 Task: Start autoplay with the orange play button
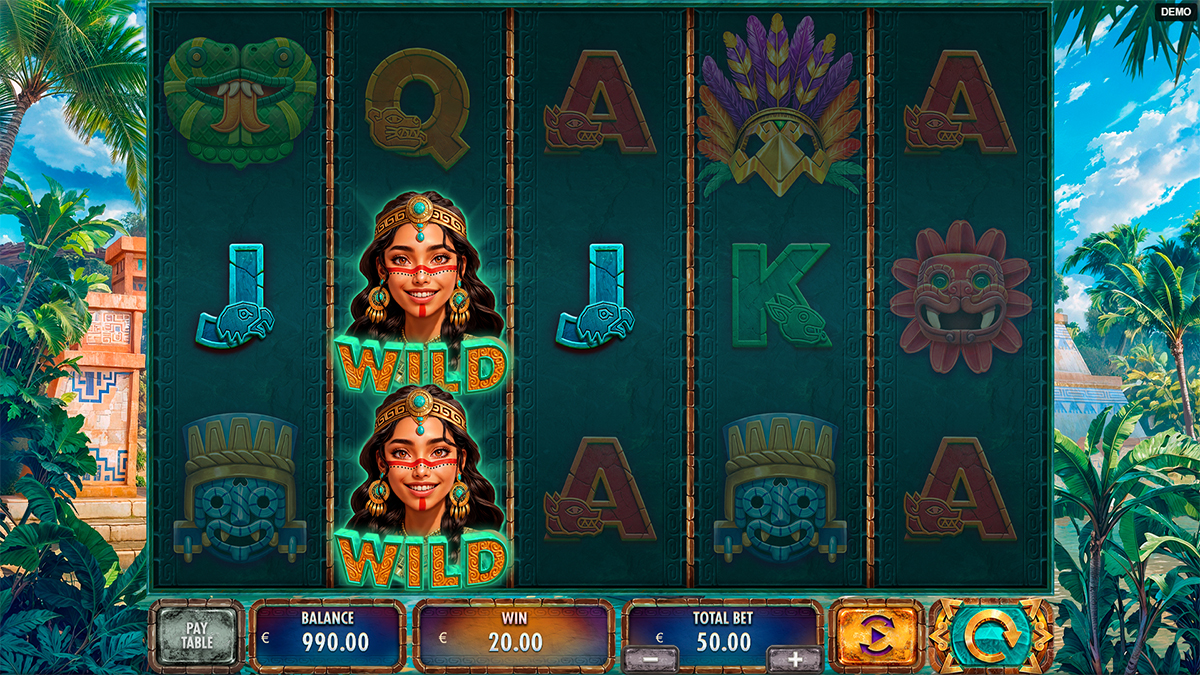(x=877, y=636)
